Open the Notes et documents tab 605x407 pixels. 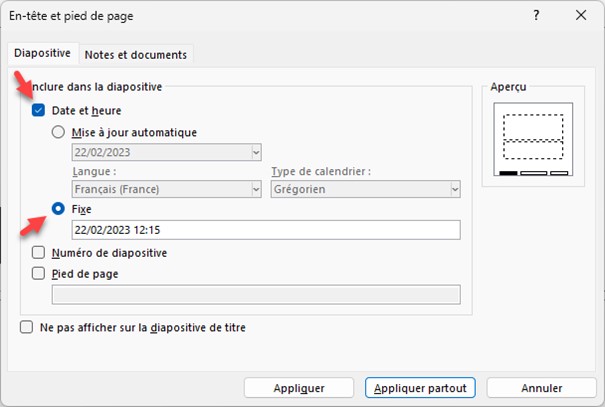[x=135, y=54]
